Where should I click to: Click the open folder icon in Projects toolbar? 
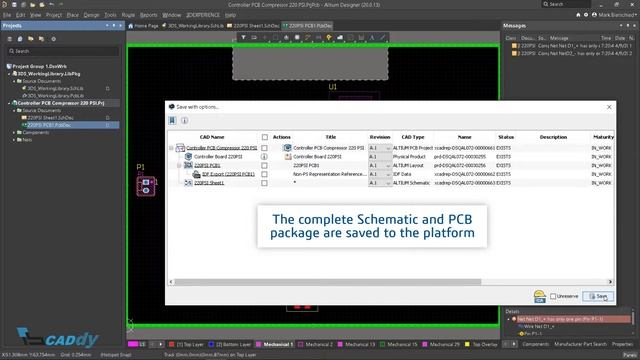(31, 39)
